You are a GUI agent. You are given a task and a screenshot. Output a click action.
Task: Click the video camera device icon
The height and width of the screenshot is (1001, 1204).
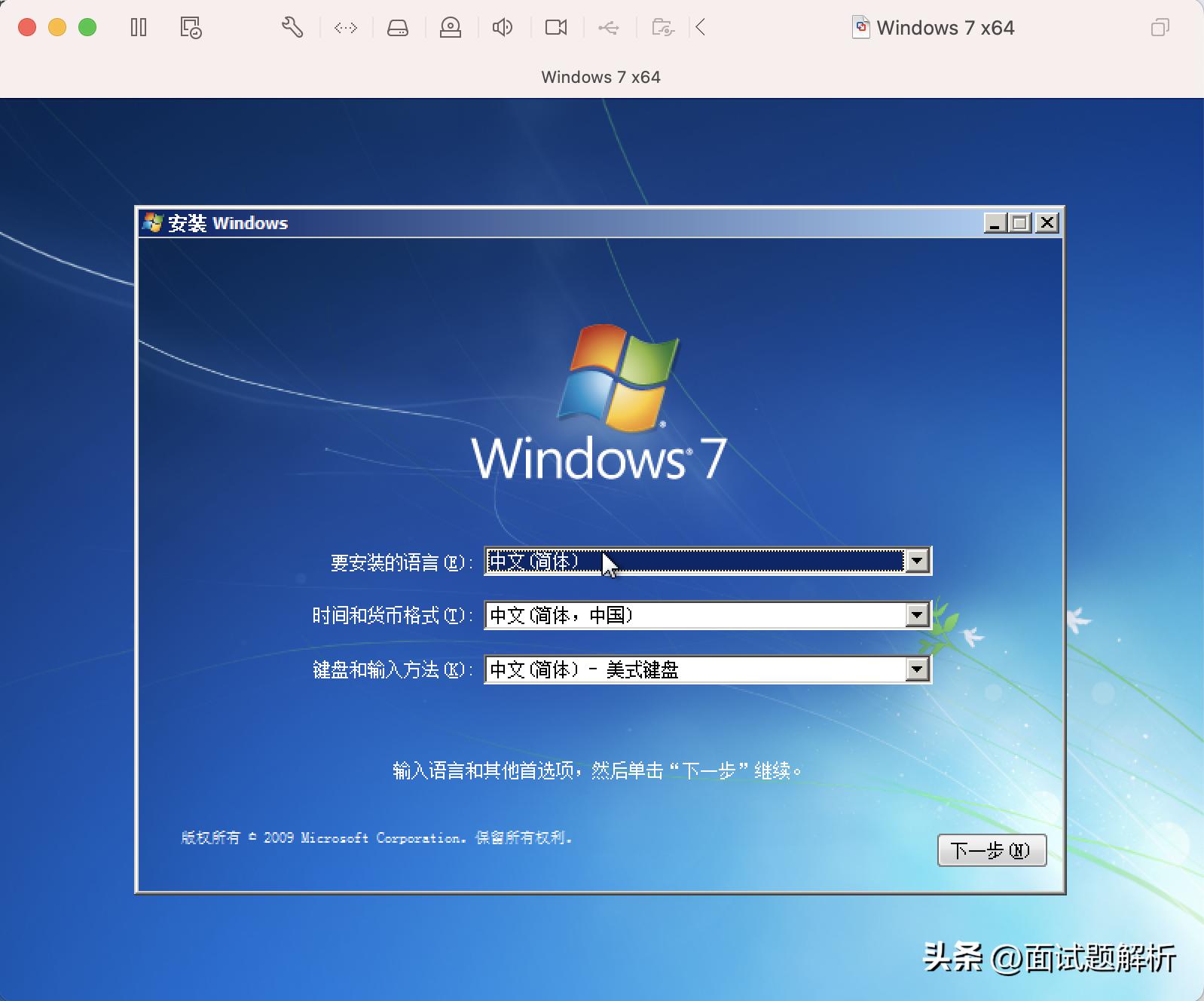[x=556, y=28]
